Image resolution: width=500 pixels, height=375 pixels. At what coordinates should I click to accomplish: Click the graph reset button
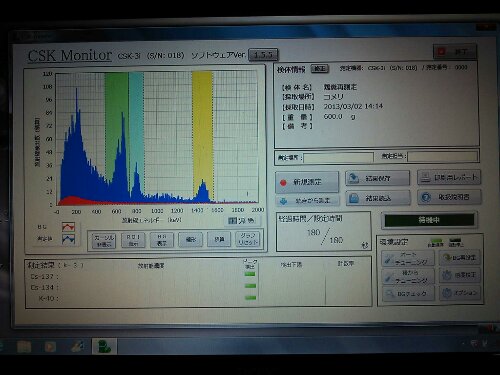click(247, 239)
